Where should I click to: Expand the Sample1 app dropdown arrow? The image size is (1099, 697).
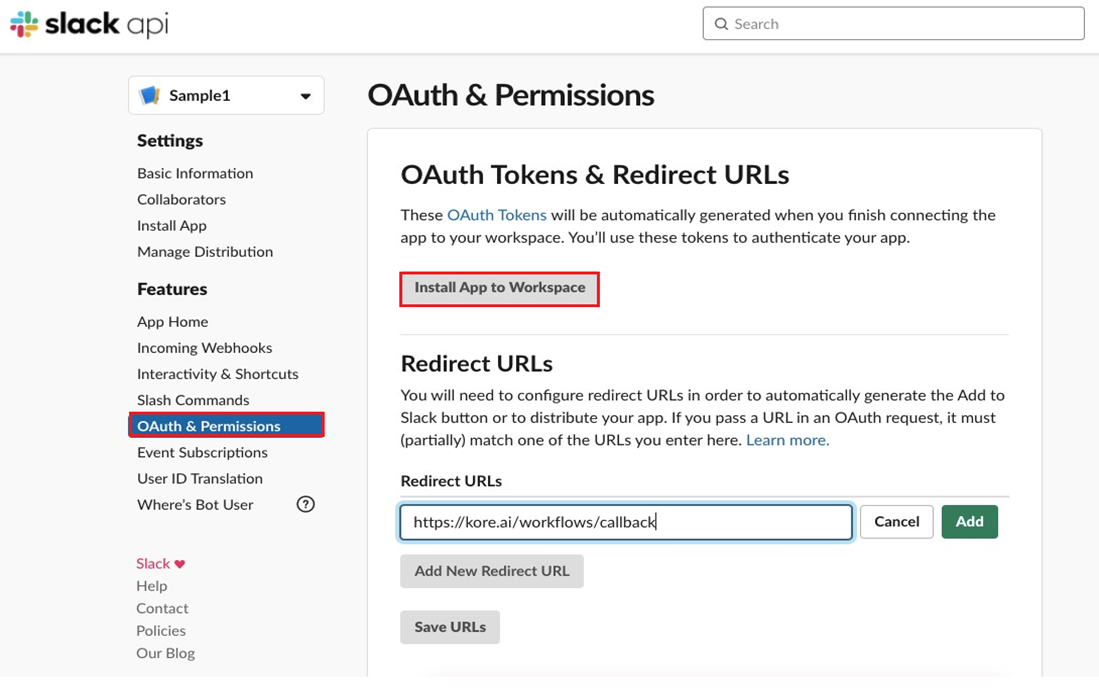305,97
